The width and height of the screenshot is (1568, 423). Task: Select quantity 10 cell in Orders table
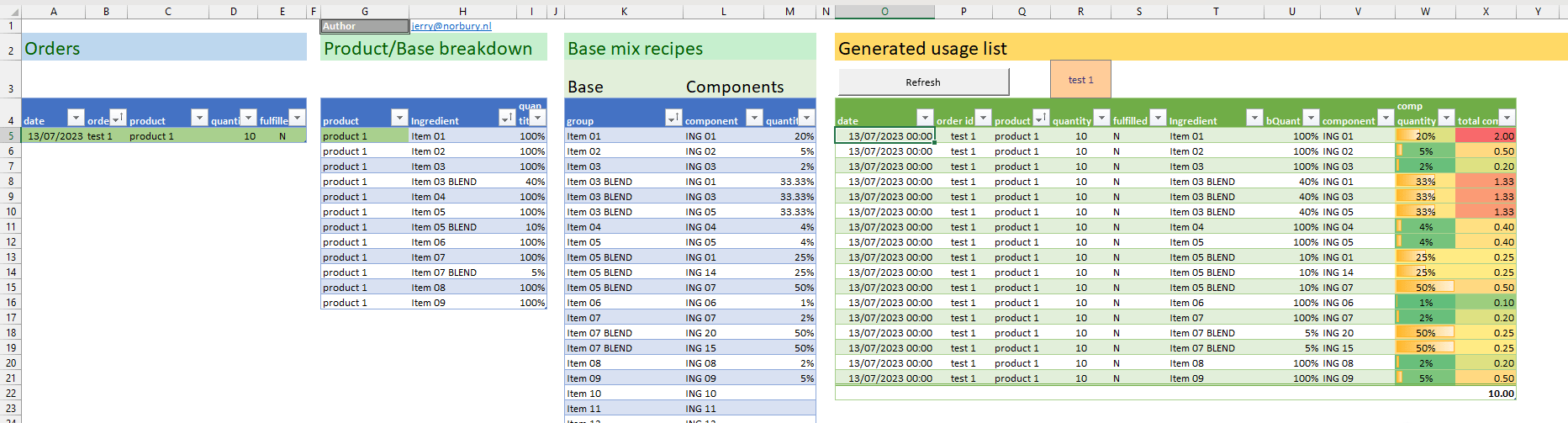point(234,135)
